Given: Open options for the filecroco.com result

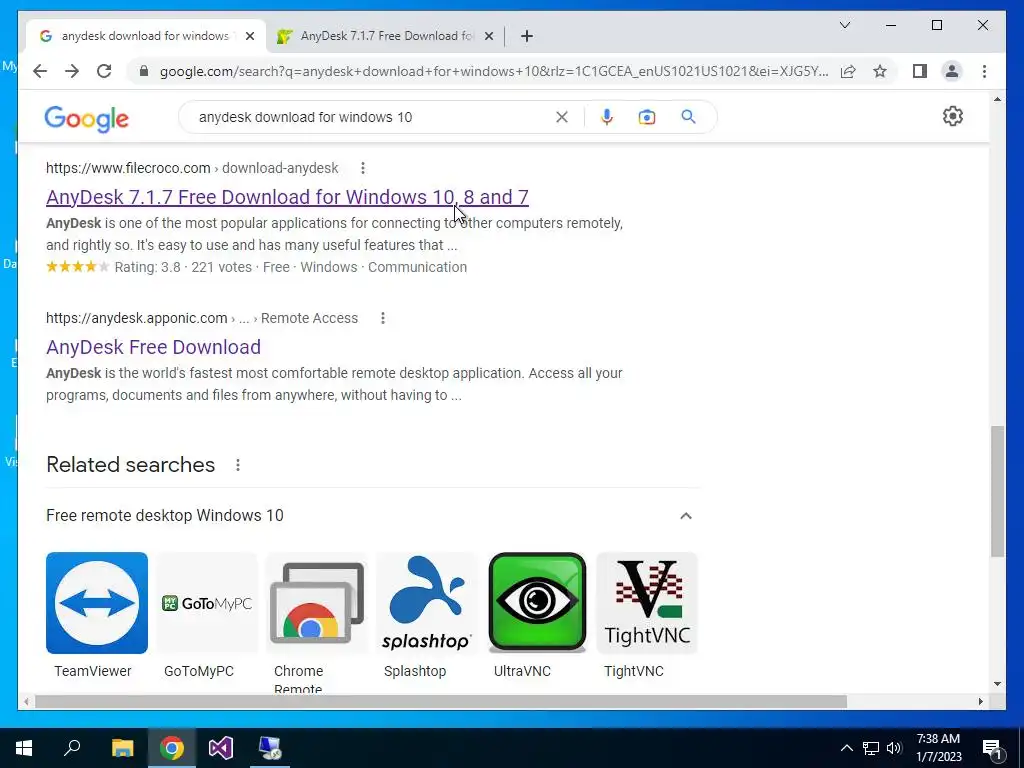Looking at the screenshot, I should coord(362,168).
